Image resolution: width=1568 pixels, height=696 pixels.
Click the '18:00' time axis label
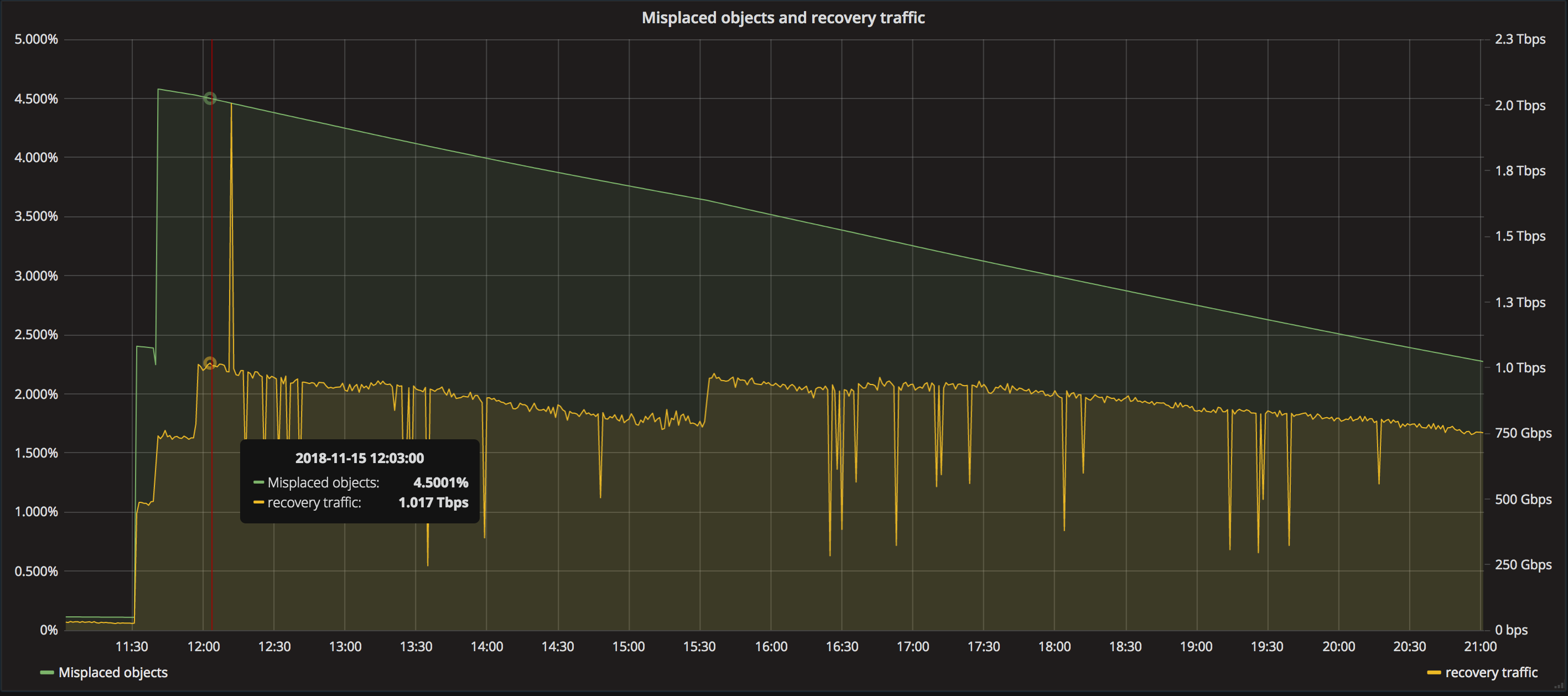click(1054, 647)
